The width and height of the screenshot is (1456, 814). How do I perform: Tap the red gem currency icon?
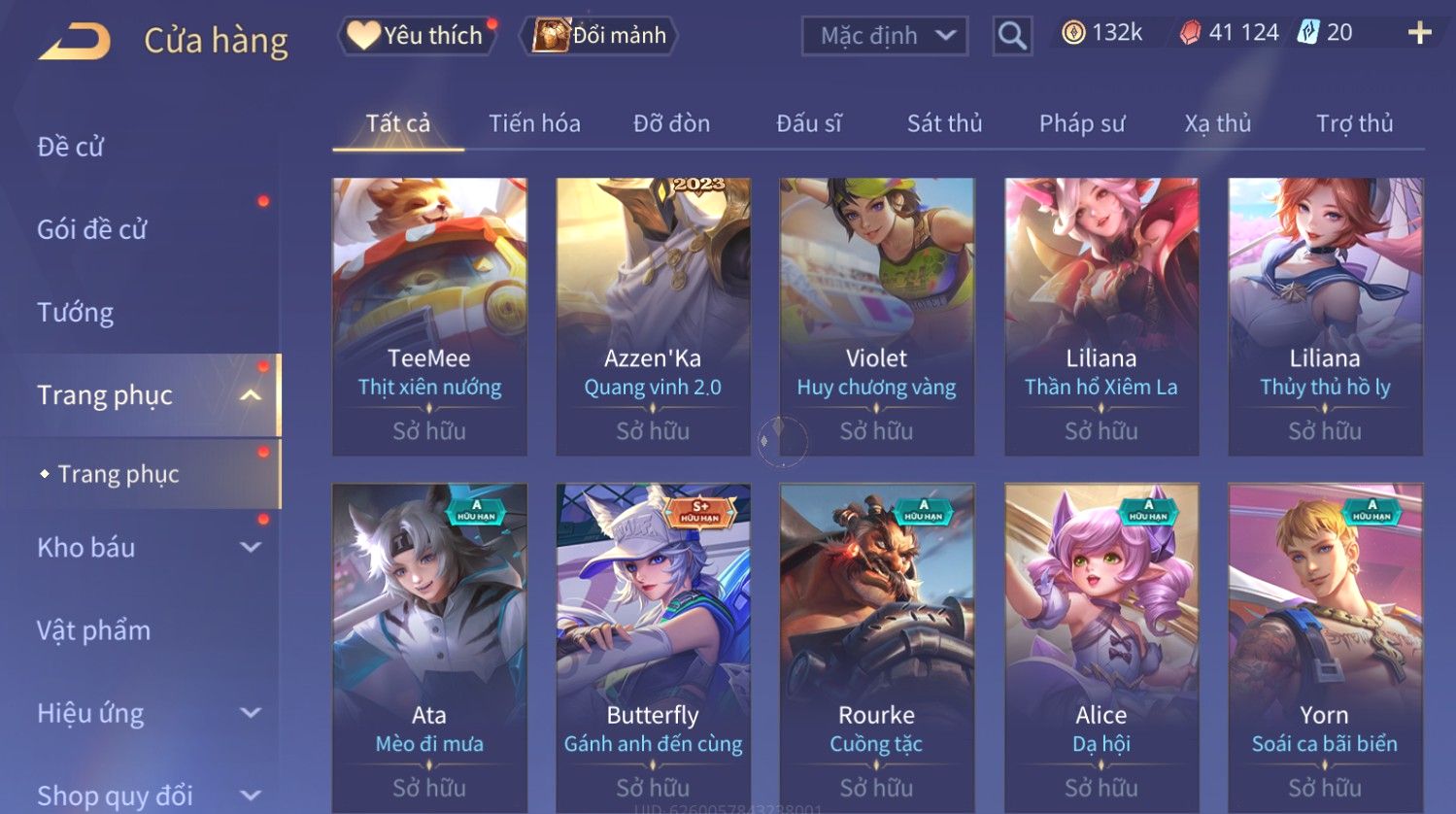[1190, 33]
